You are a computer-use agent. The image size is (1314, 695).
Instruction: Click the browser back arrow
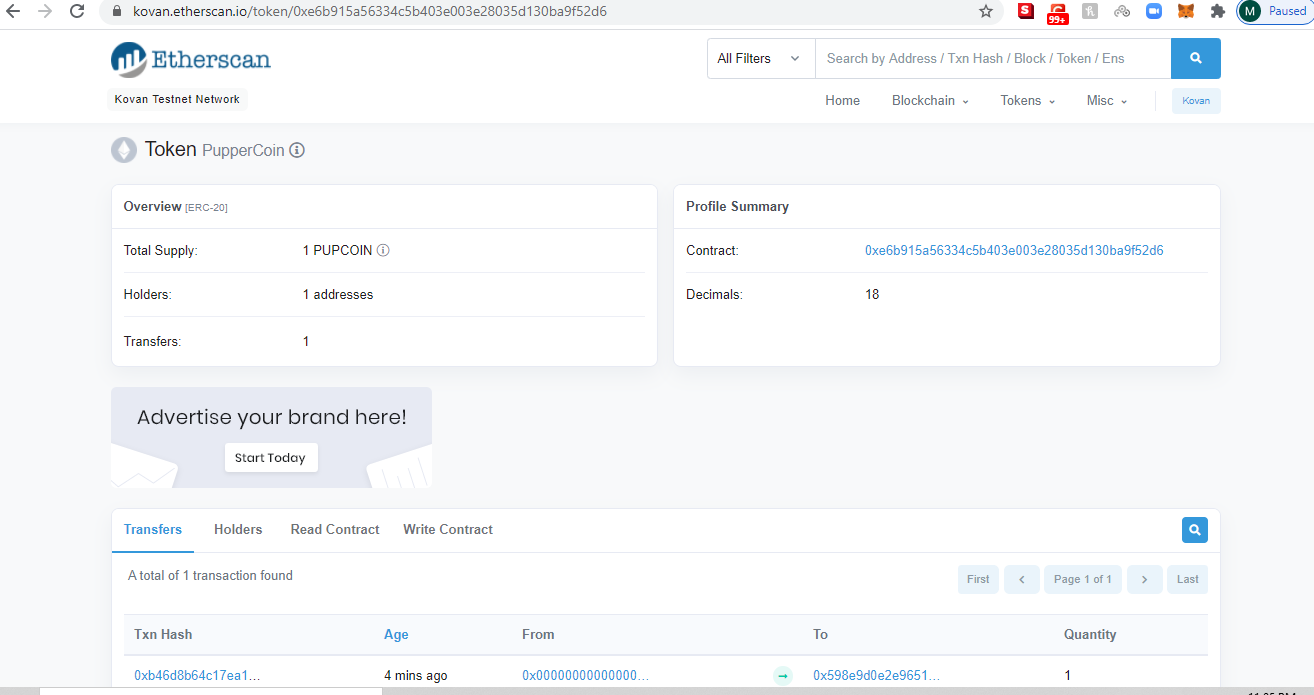[14, 11]
